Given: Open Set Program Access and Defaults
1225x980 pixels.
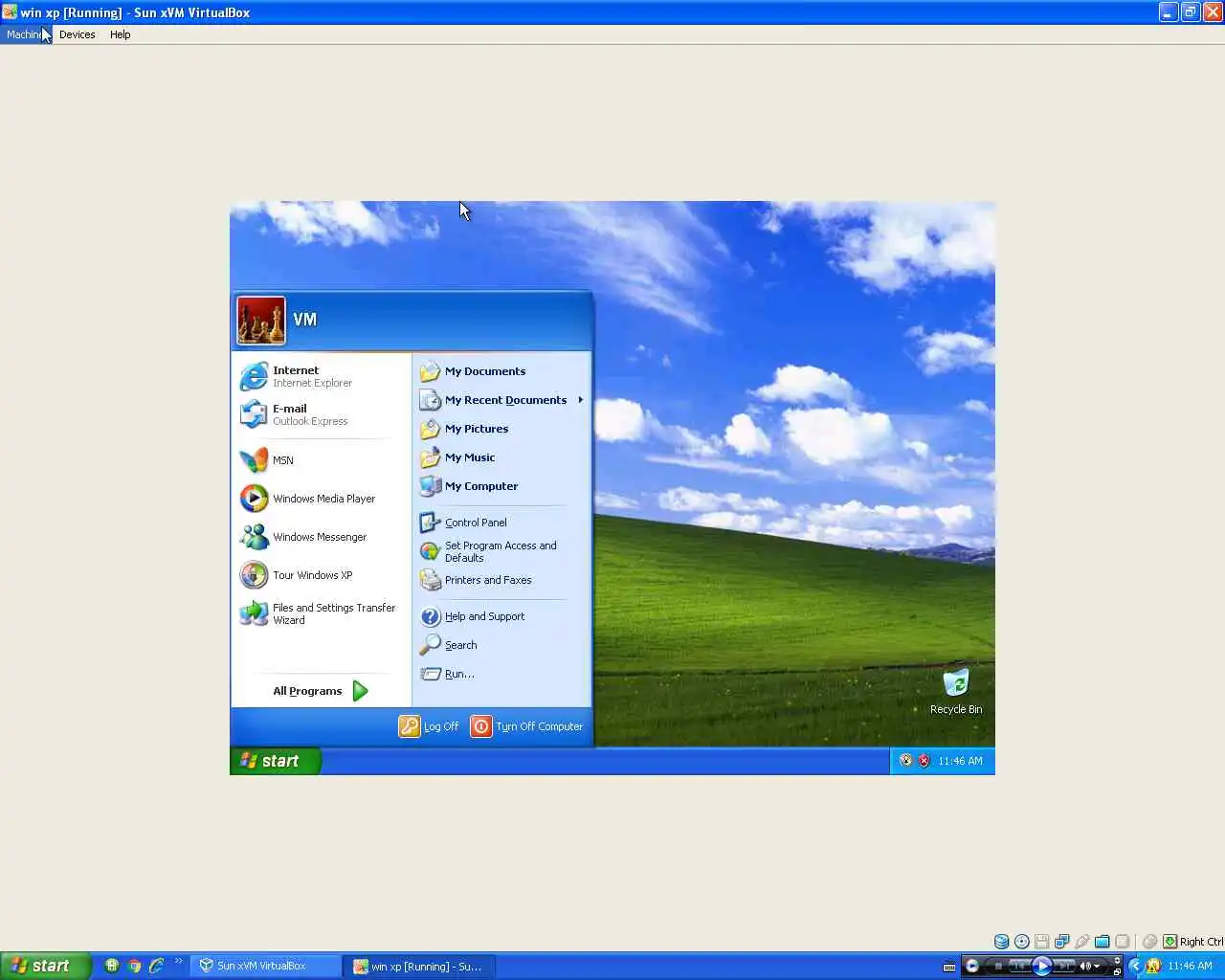Looking at the screenshot, I should pyautogui.click(x=502, y=551).
